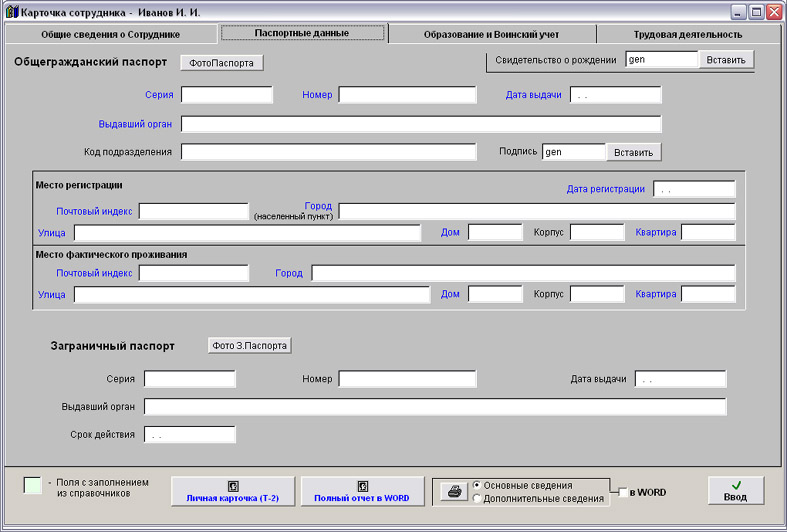The height and width of the screenshot is (532, 787).
Task: Click Вставить next to Свидетельство о рождении
Action: (726, 60)
